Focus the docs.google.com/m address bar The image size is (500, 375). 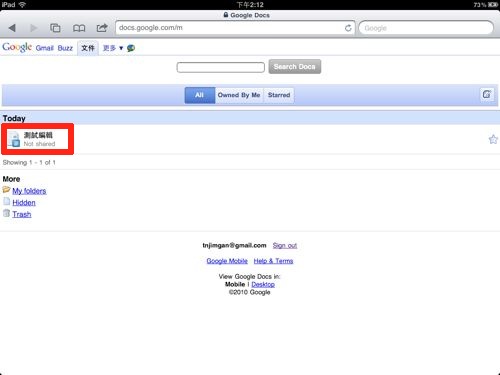pyautogui.click(x=235, y=28)
